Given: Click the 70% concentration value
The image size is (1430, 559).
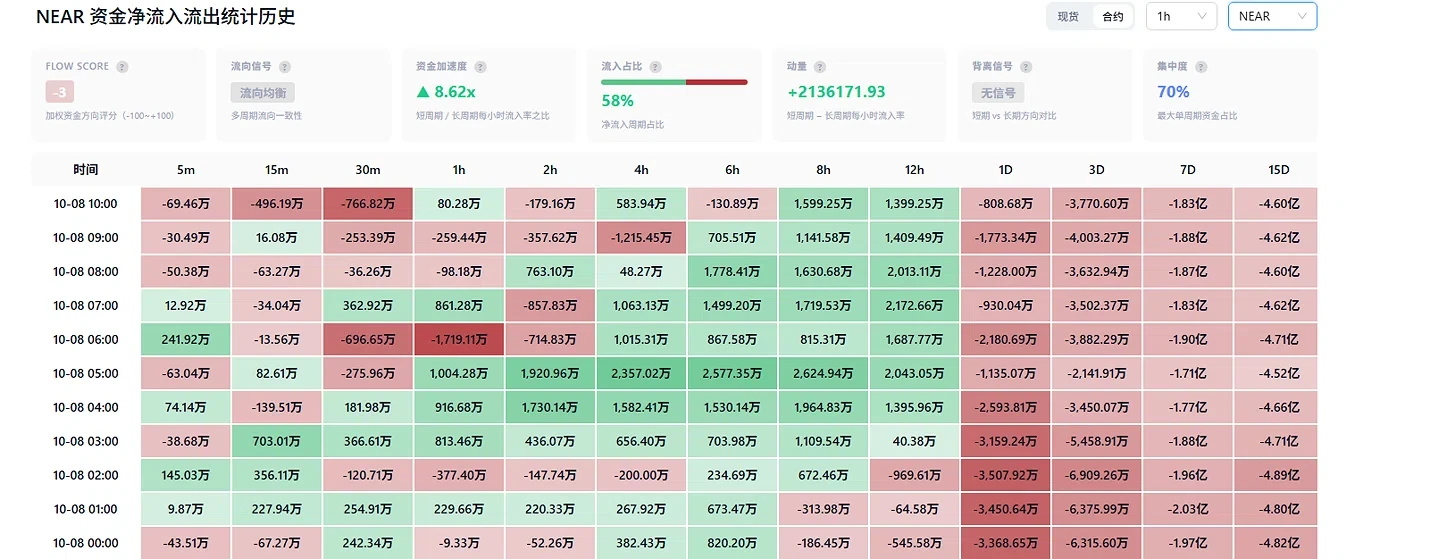Looking at the screenshot, I should pos(1173,92).
